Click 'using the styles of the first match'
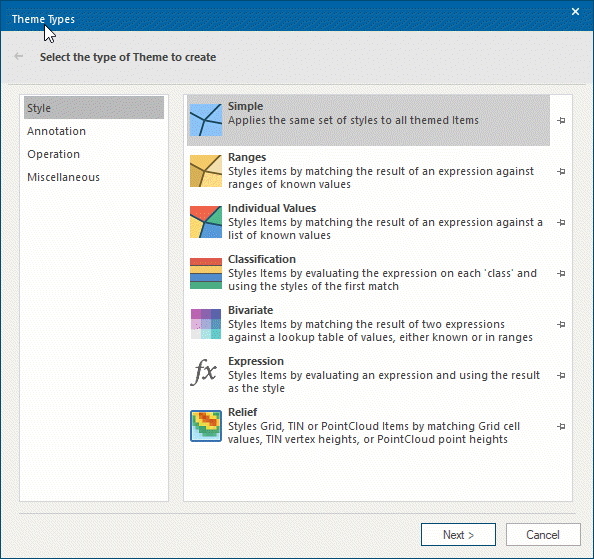The height and width of the screenshot is (559, 594). coord(313,286)
